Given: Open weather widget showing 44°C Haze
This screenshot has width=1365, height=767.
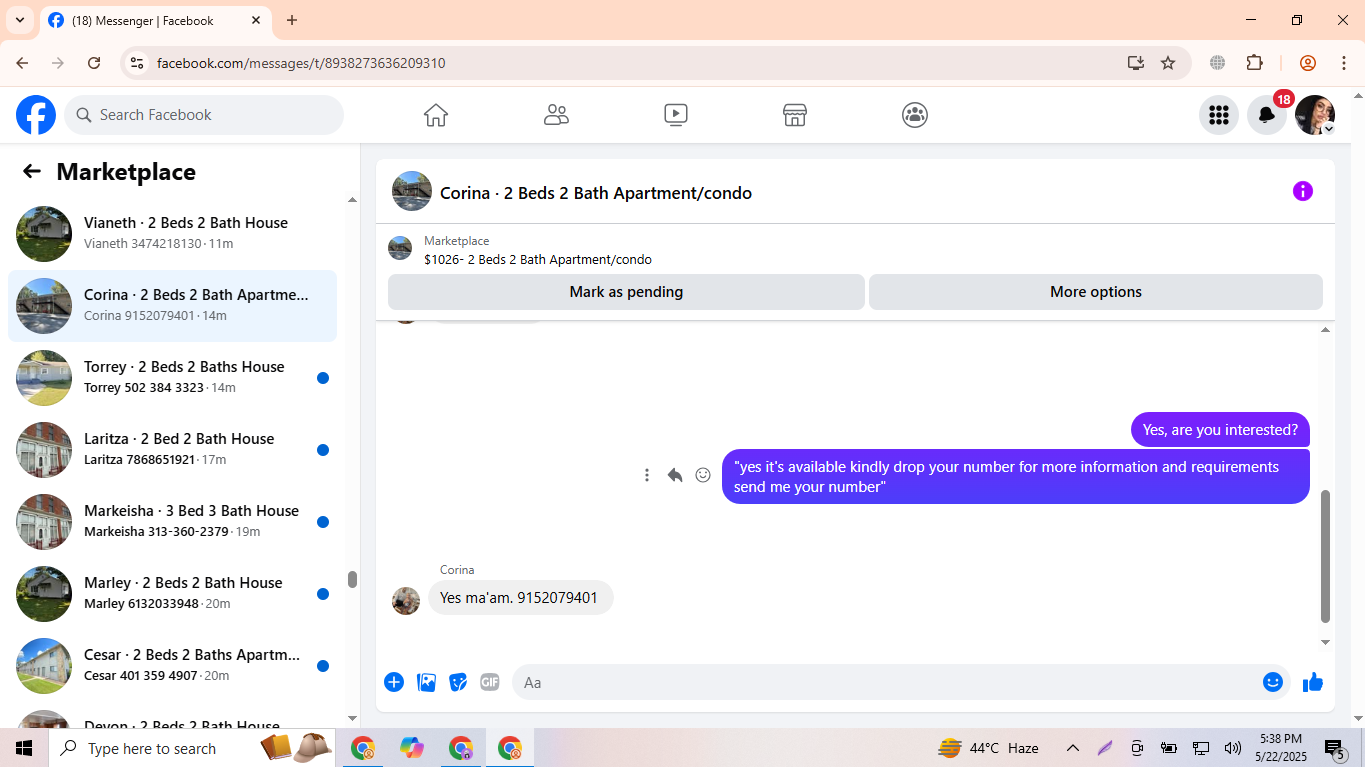Looking at the screenshot, I should tap(989, 748).
